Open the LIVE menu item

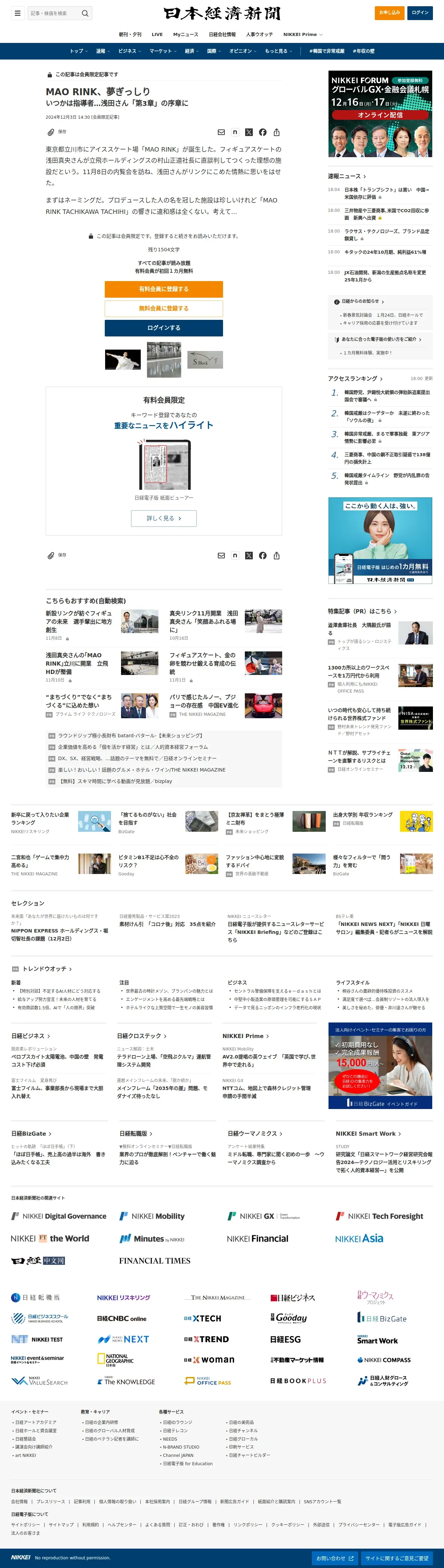pyautogui.click(x=158, y=35)
